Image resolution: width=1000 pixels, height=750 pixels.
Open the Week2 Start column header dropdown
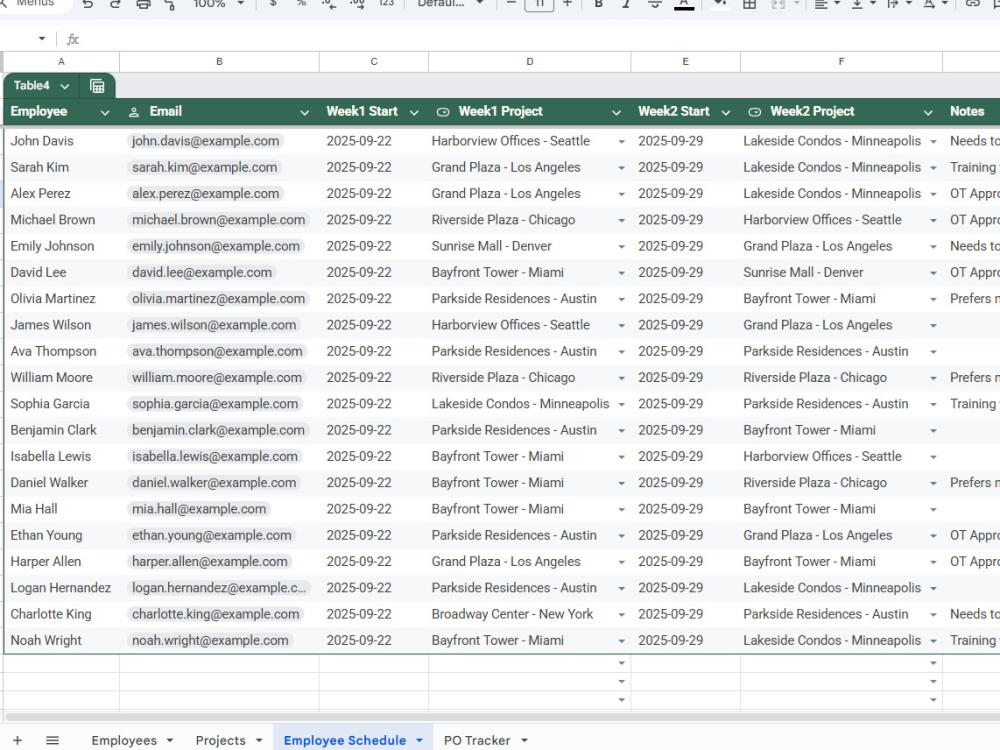coord(726,112)
